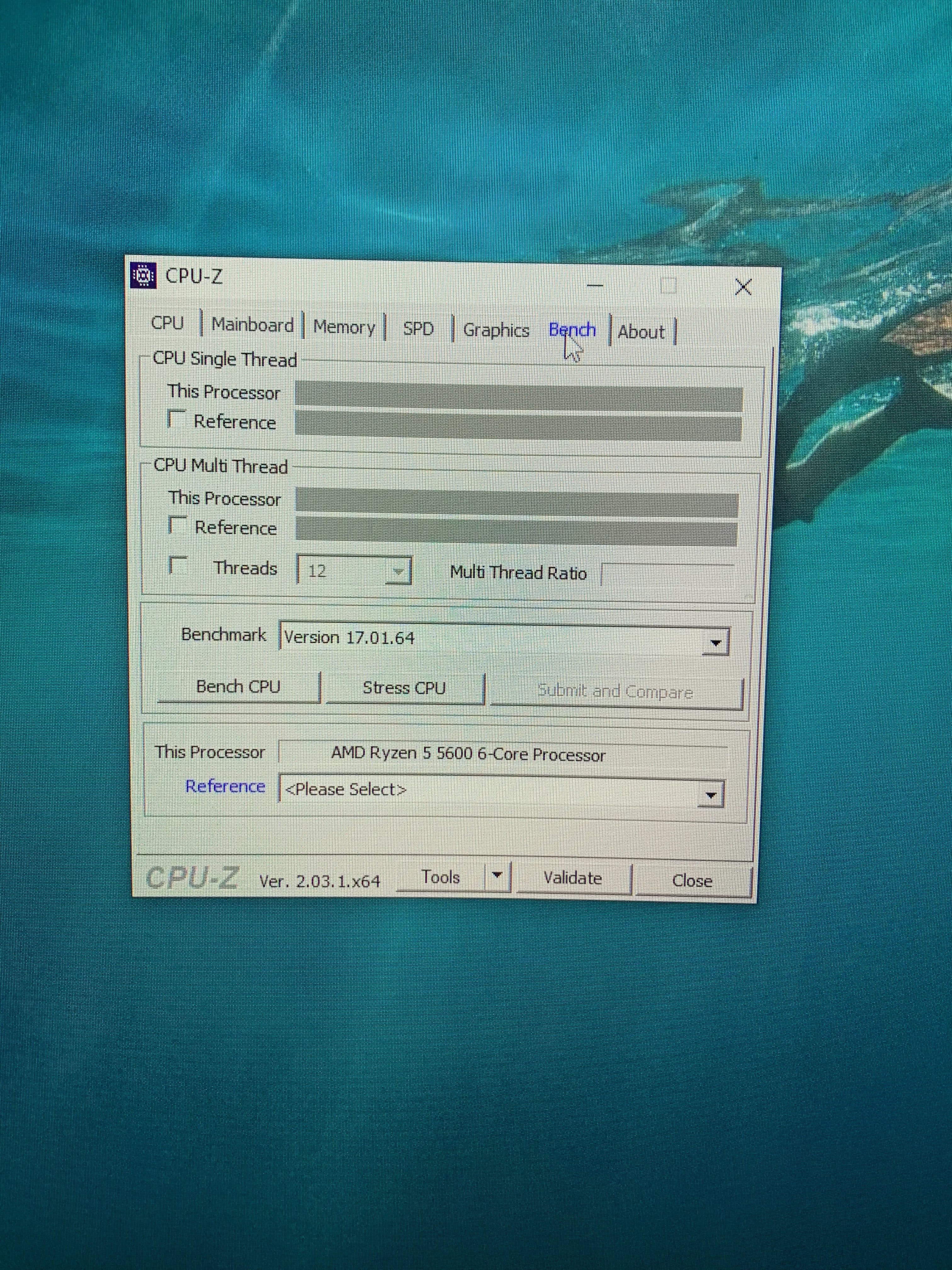Switch to the CPU tab
The width and height of the screenshot is (952, 1270).
click(x=167, y=323)
